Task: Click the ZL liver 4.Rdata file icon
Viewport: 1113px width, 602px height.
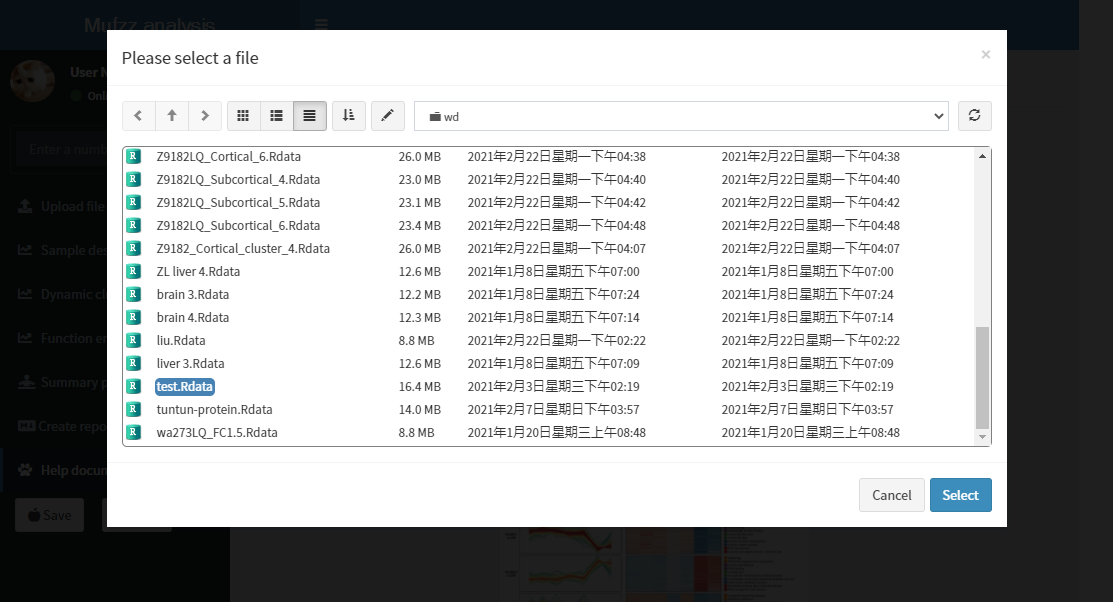Action: (x=132, y=272)
